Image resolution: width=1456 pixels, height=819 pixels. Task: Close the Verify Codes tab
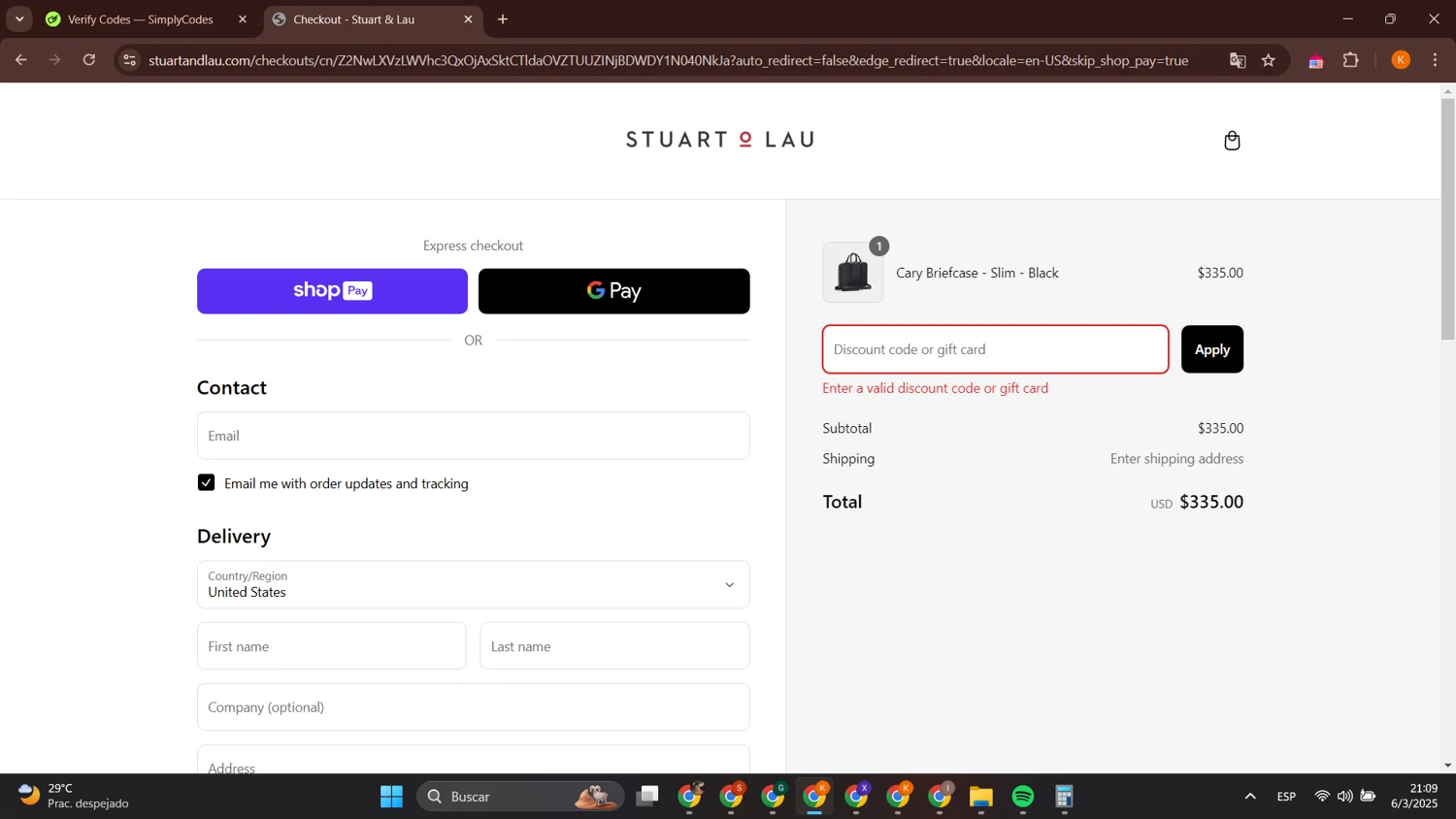[243, 19]
